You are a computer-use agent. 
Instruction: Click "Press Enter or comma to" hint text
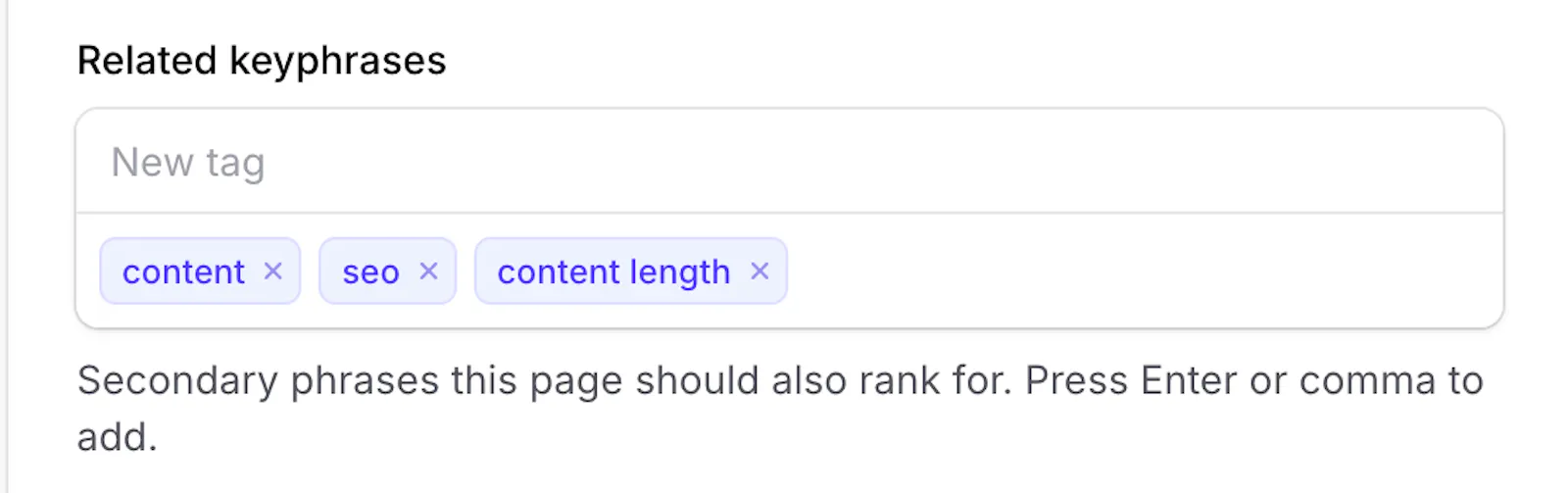click(1254, 380)
